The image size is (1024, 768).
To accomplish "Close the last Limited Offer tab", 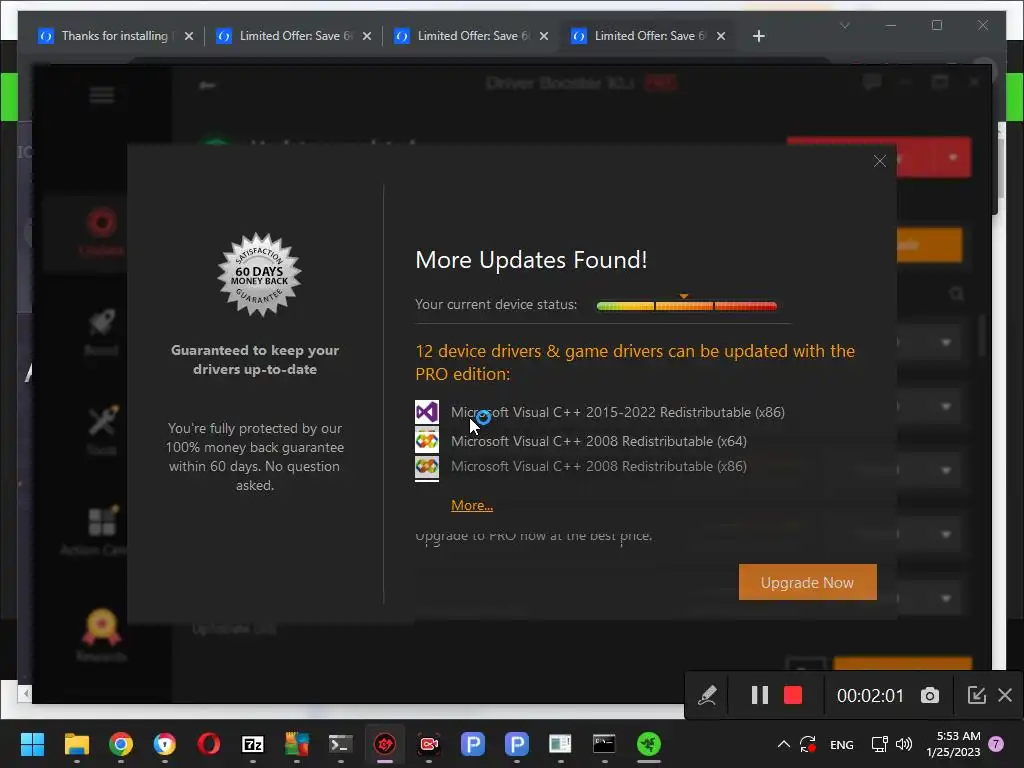I will [x=721, y=36].
